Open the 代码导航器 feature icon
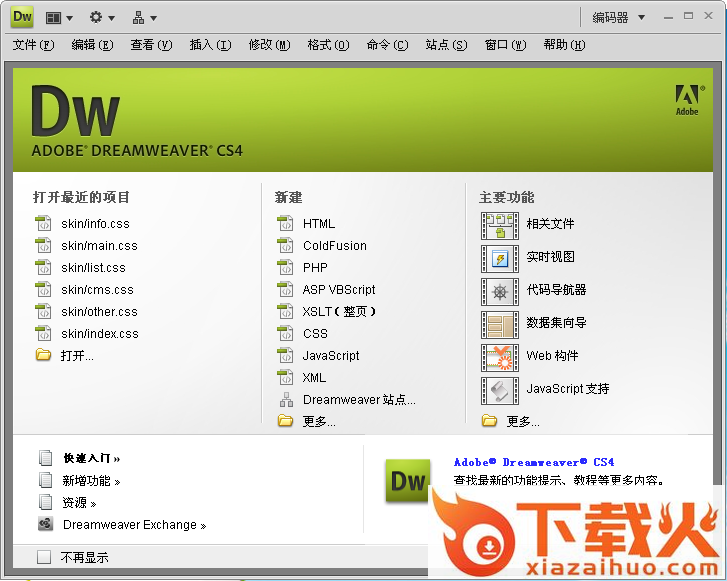 click(x=500, y=291)
